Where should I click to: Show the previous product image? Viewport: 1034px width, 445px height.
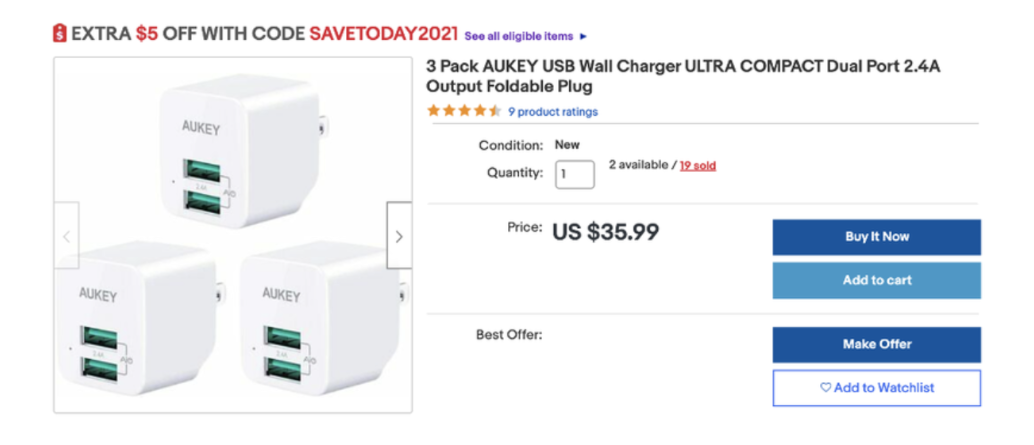pos(67,235)
